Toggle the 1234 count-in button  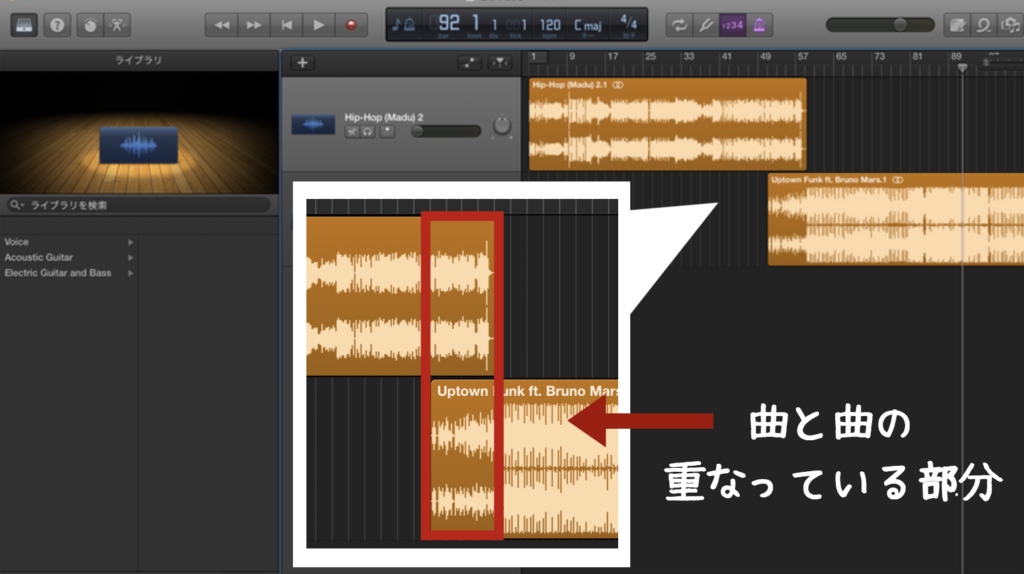(732, 25)
